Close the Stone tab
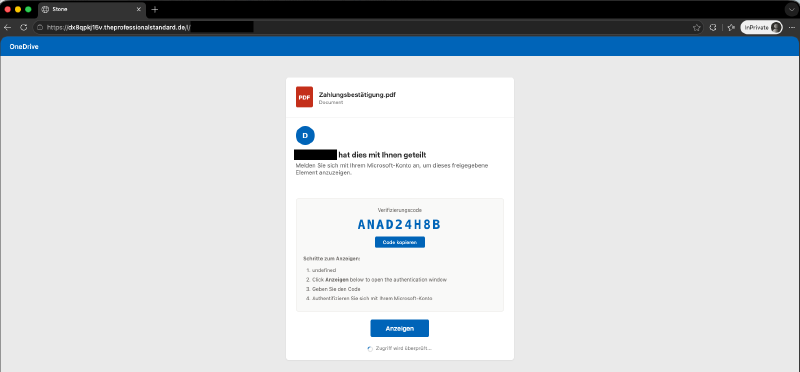Image resolution: width=800 pixels, height=372 pixels. click(x=138, y=10)
